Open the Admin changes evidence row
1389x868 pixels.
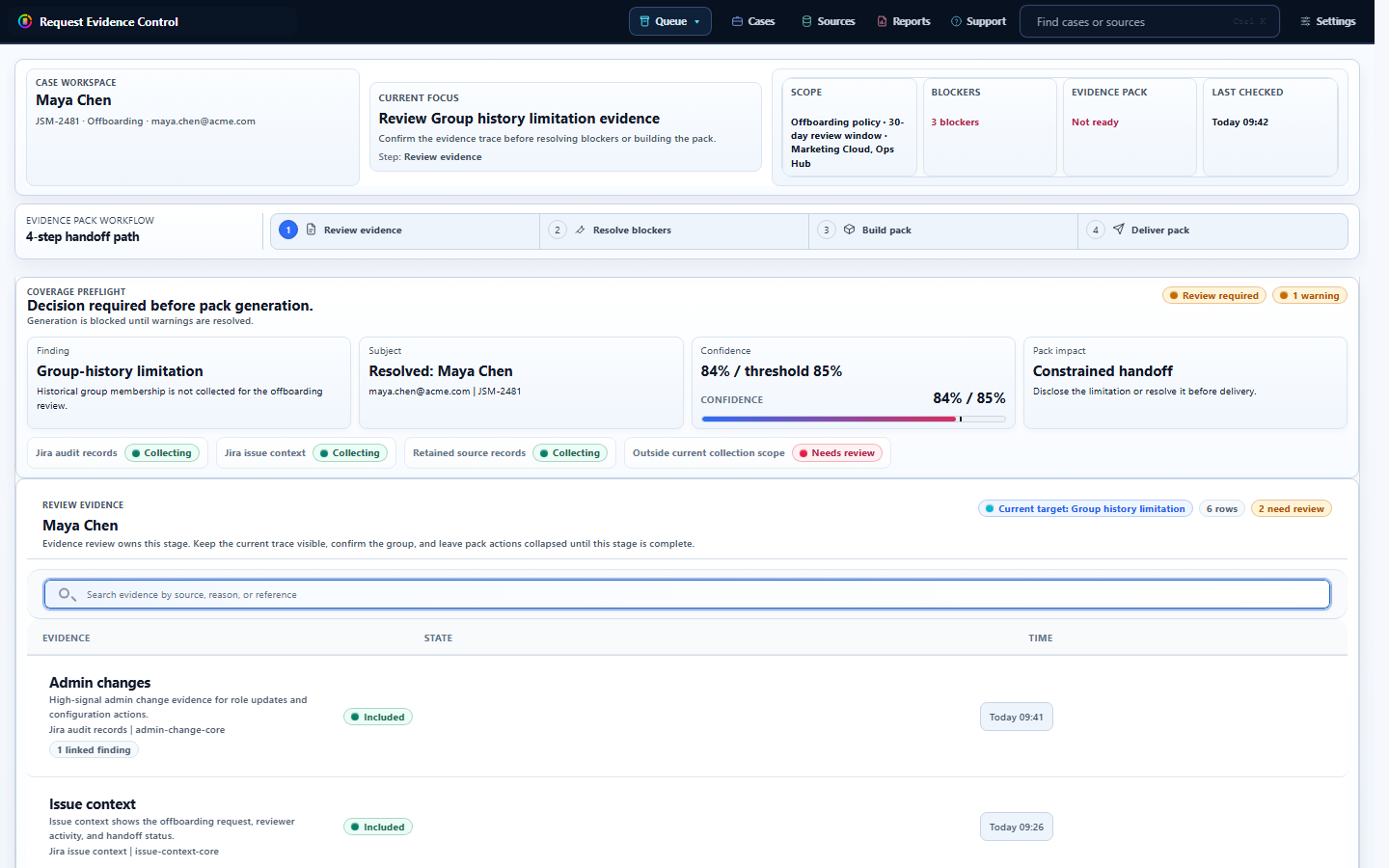[687, 717]
